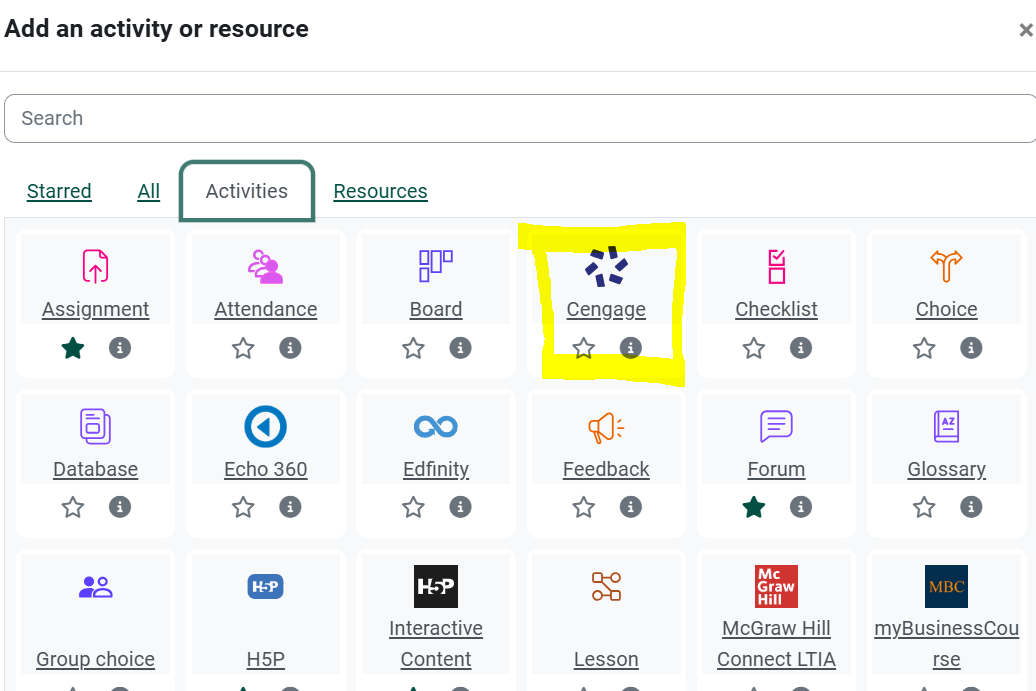Star the Glossary activity
The width and height of the screenshot is (1036, 691).
924,508
